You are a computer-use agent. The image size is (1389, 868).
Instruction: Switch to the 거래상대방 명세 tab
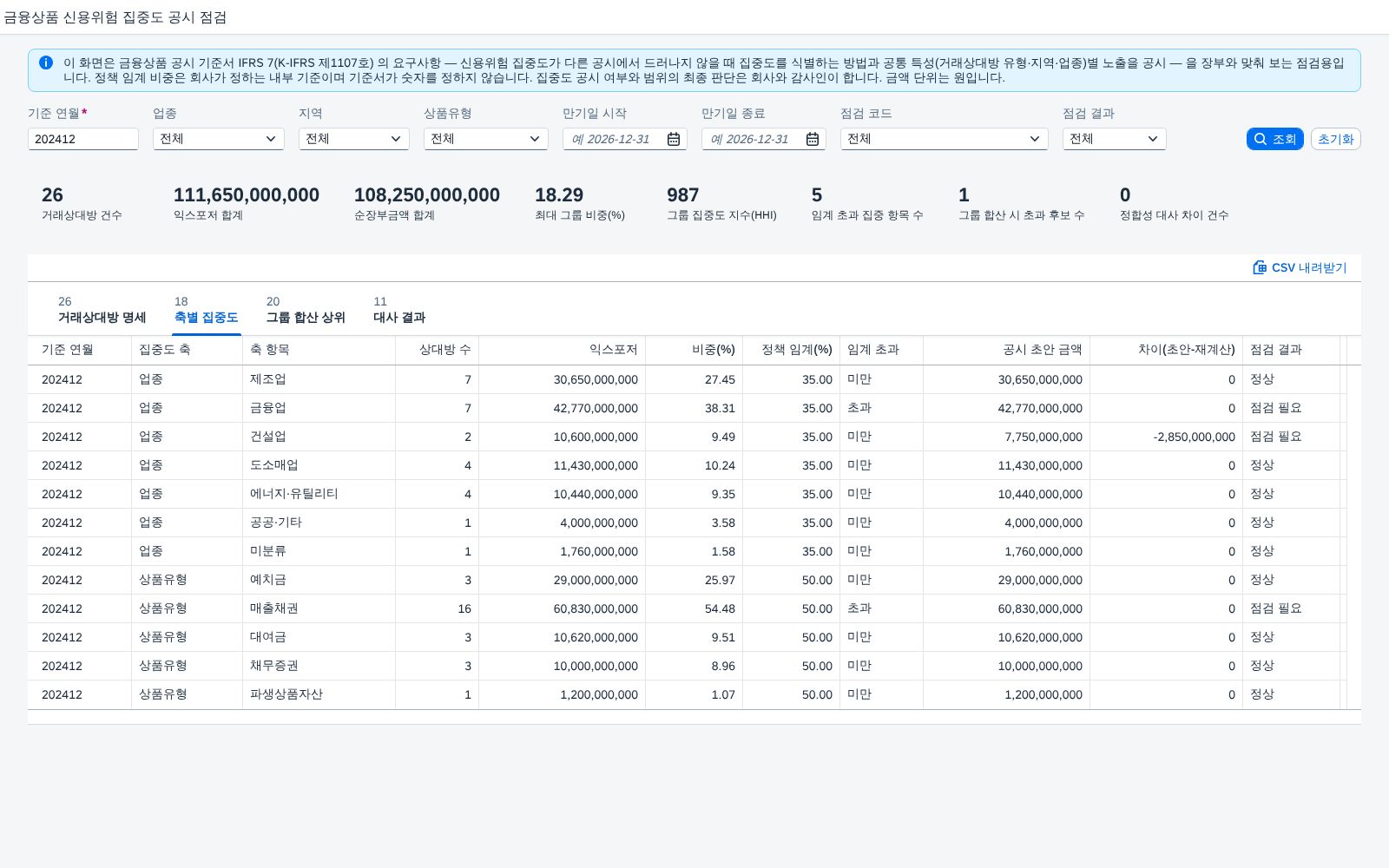click(102, 310)
